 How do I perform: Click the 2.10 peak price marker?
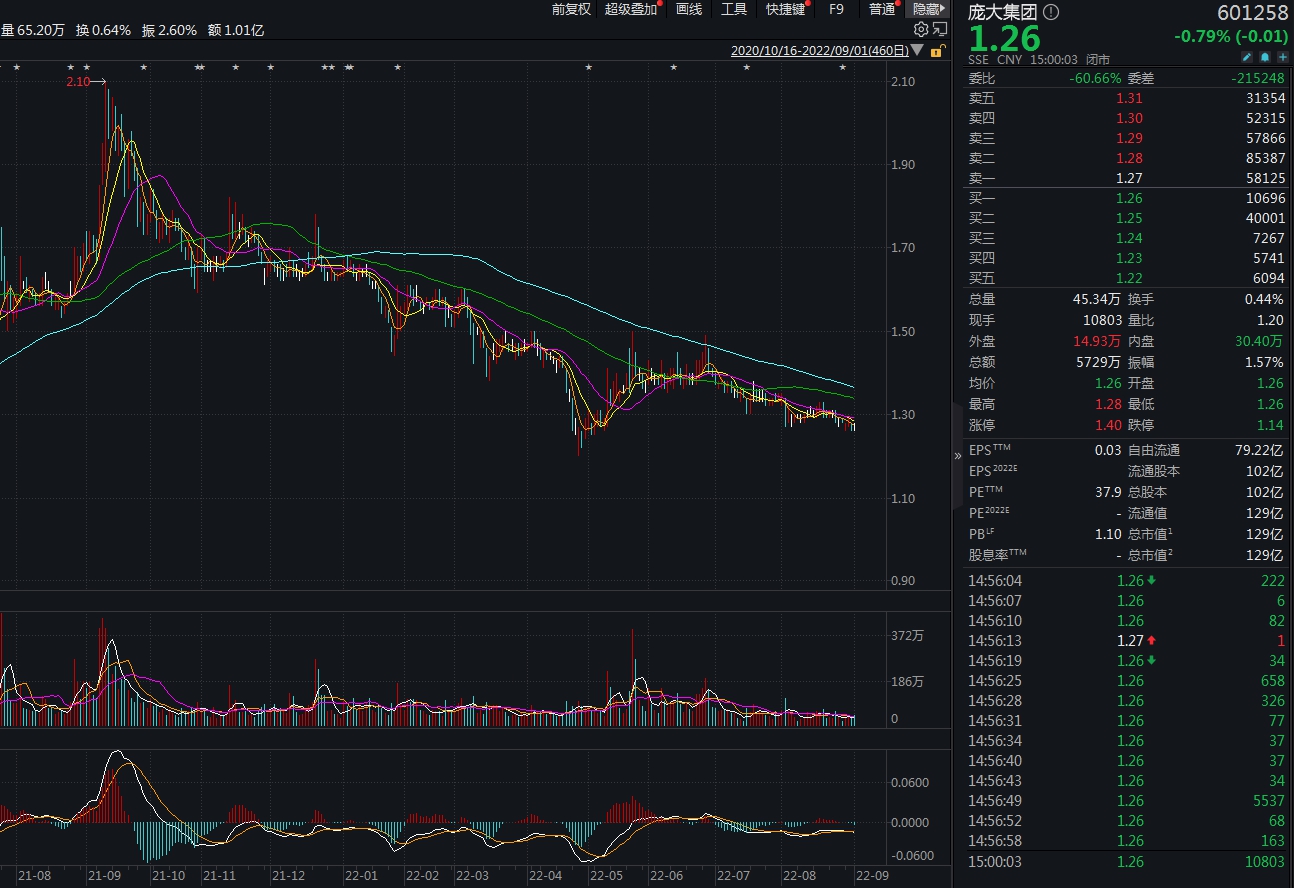78,81
